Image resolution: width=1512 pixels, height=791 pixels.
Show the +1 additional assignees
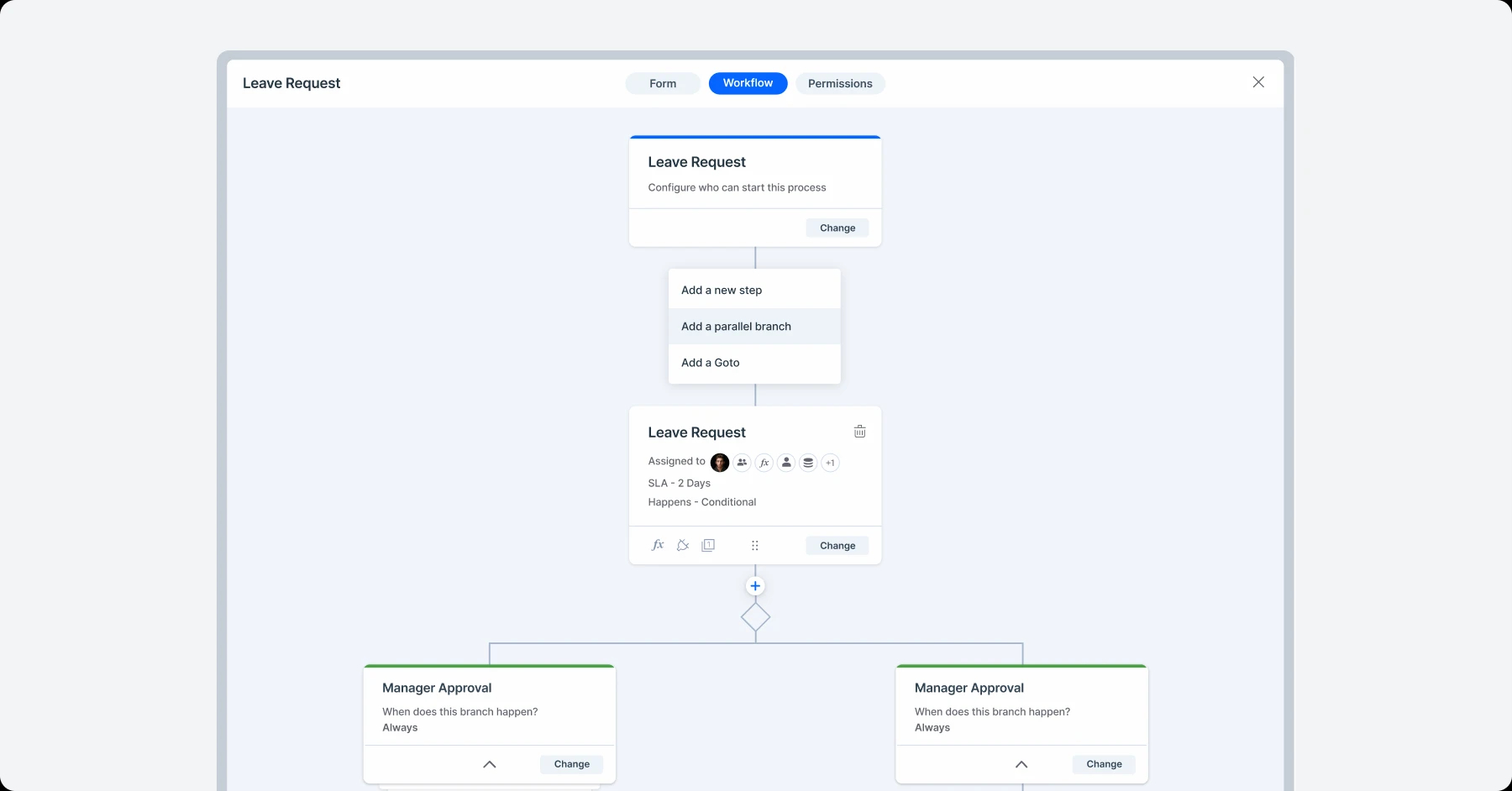[830, 463]
